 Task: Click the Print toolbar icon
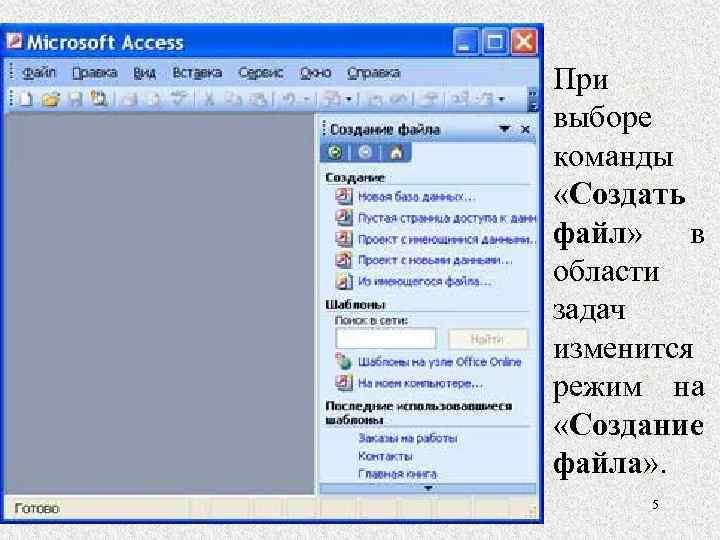point(130,99)
